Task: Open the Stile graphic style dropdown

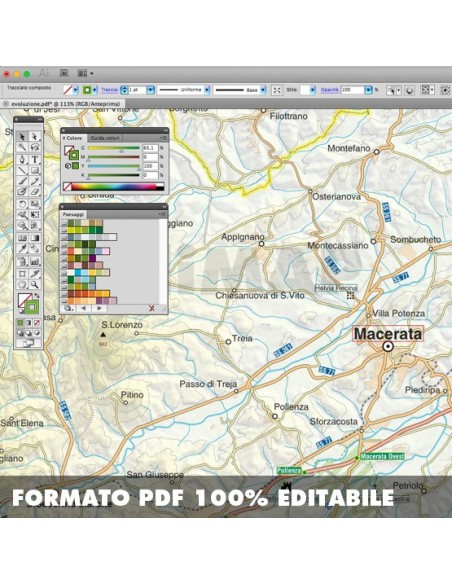Action: point(312,90)
